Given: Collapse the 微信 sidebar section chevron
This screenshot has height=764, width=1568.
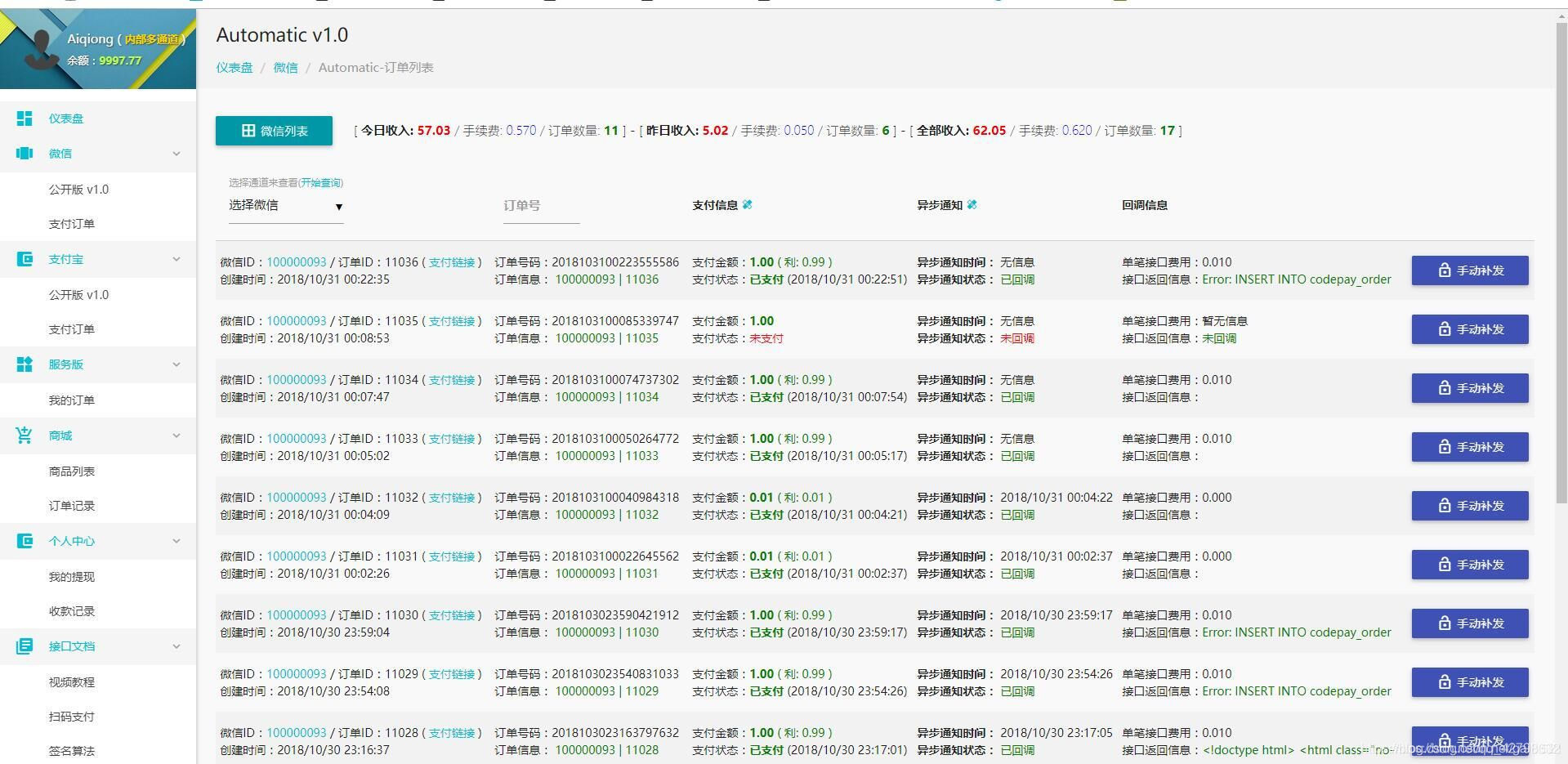Looking at the screenshot, I should coord(176,154).
